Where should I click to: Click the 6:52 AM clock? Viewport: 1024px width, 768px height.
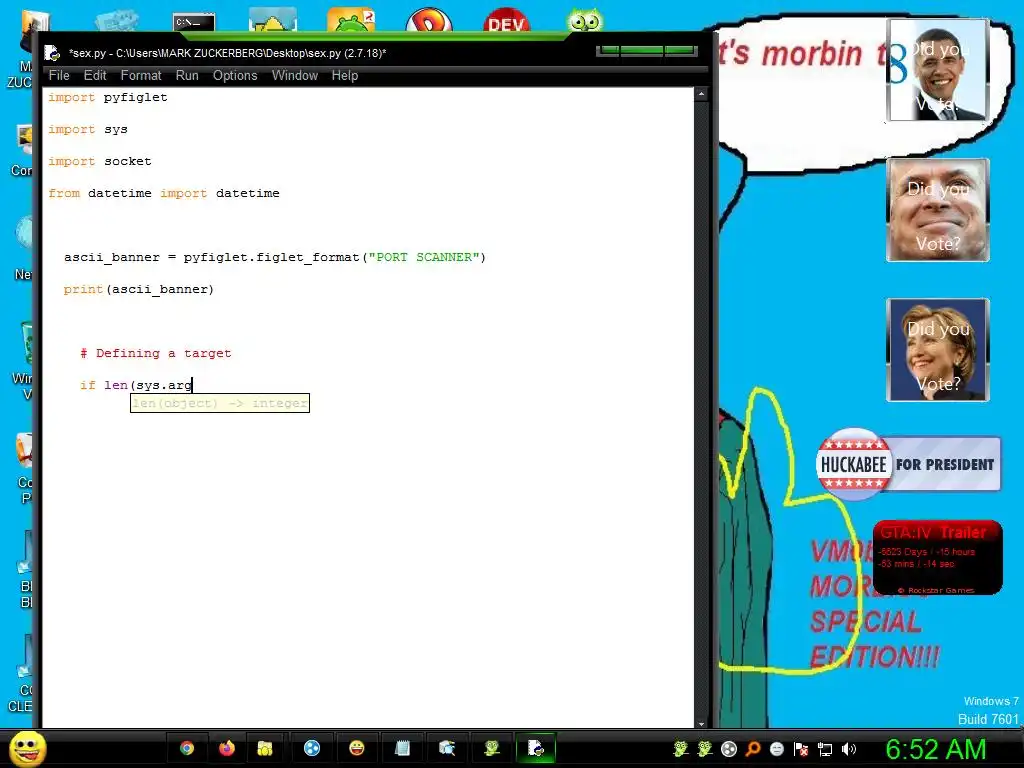(x=935, y=749)
